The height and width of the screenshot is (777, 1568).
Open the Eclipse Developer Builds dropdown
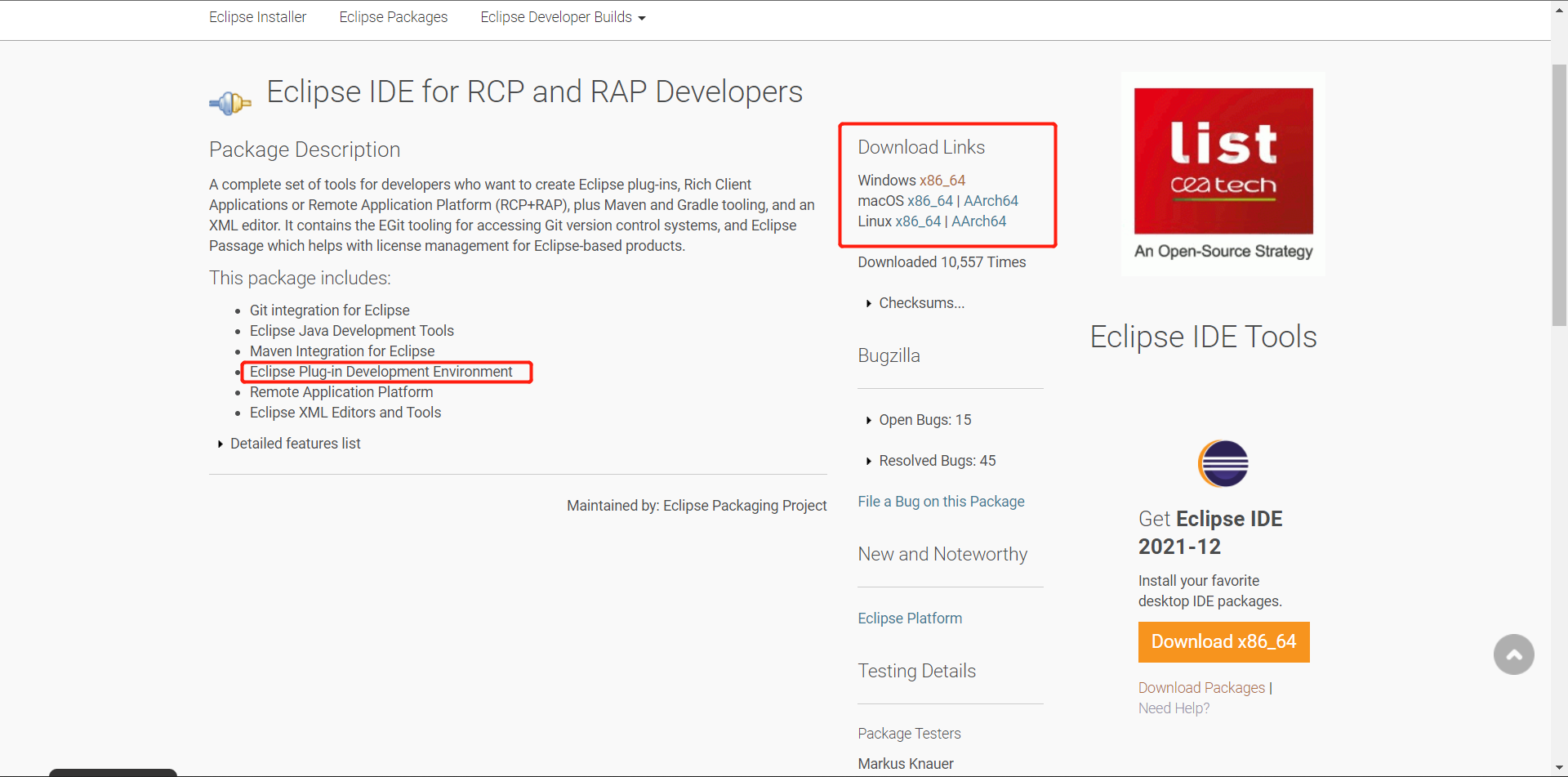[563, 17]
